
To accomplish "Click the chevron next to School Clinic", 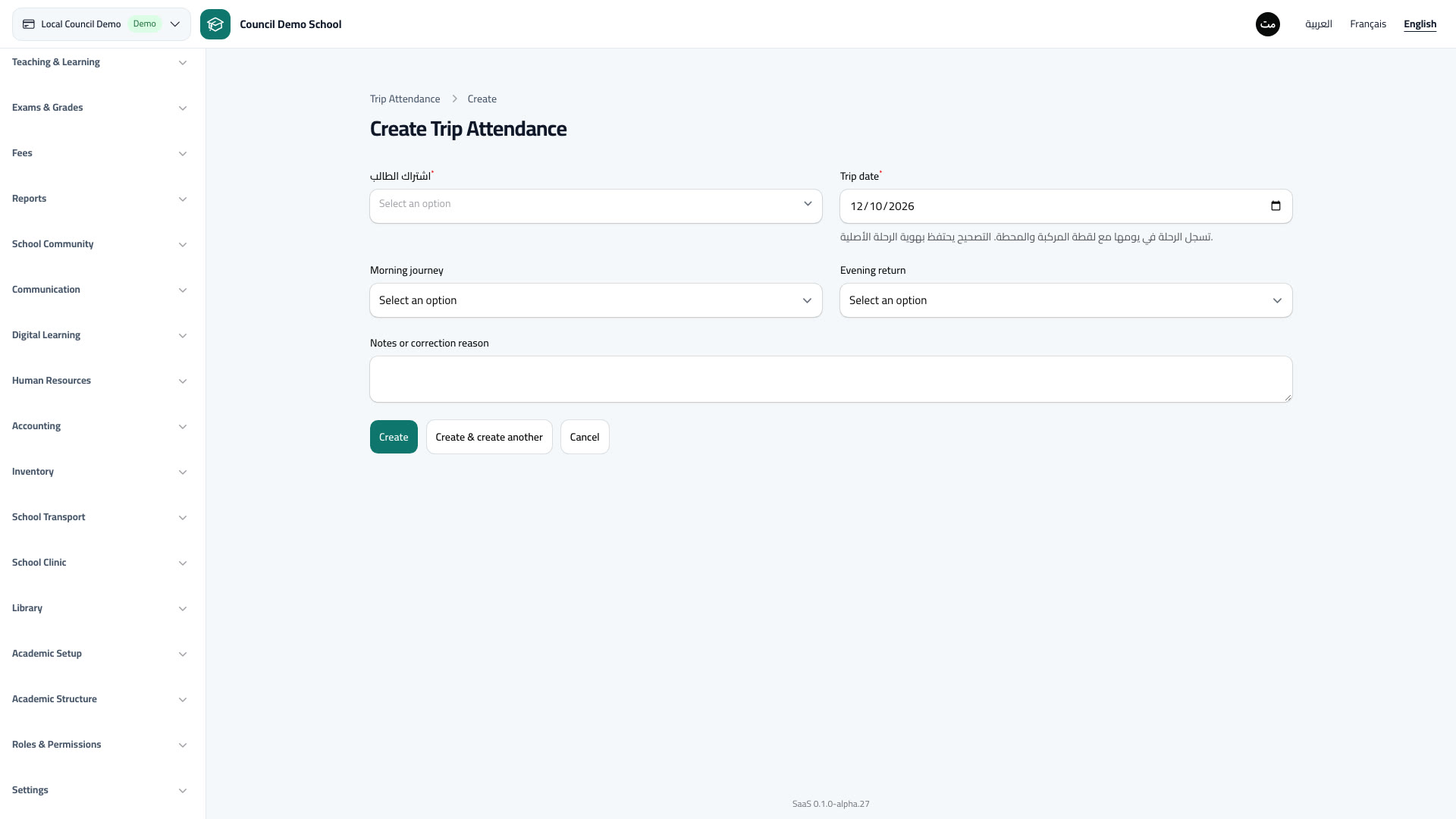I will (x=183, y=563).
